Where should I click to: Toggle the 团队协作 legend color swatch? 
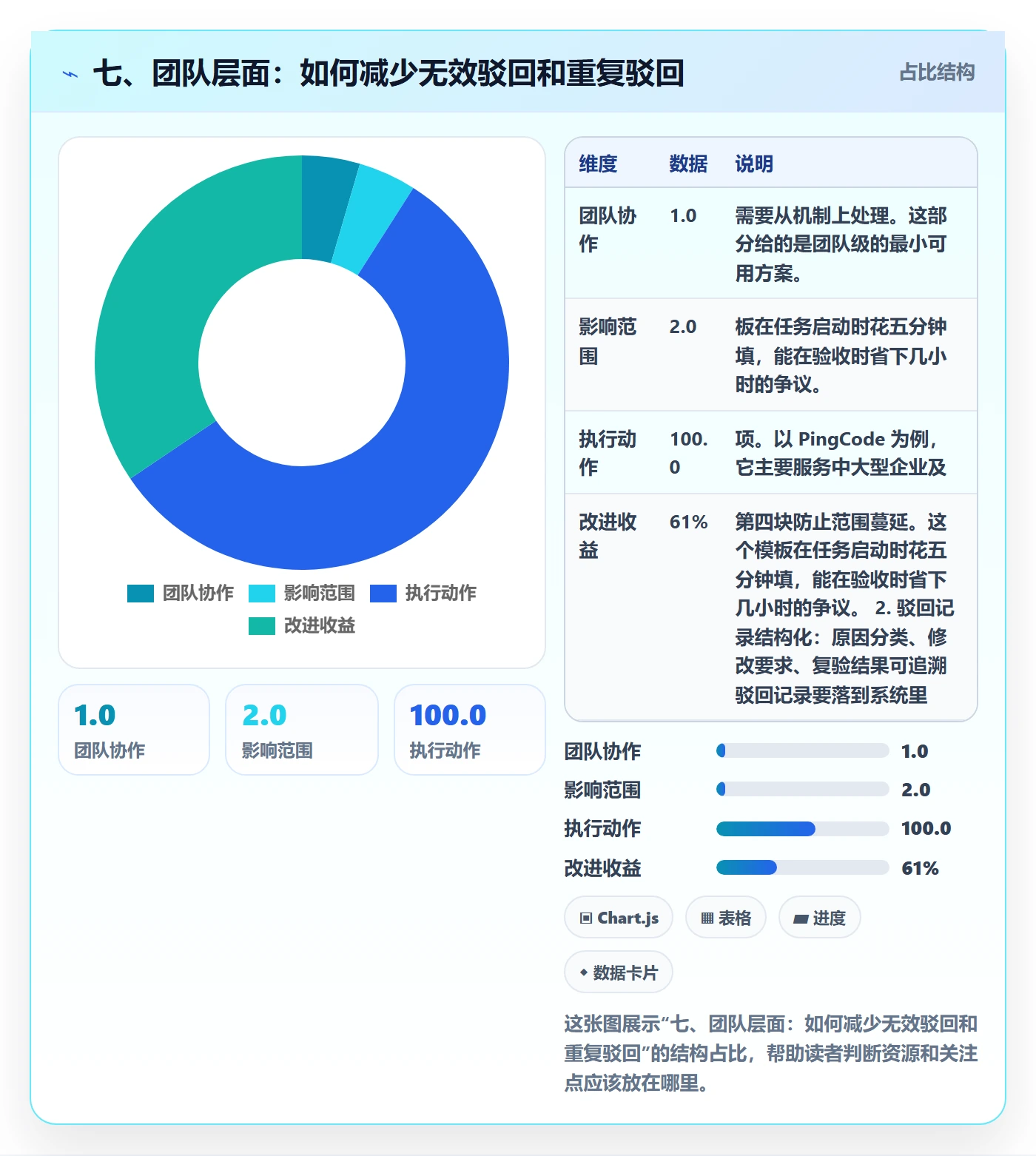(141, 594)
